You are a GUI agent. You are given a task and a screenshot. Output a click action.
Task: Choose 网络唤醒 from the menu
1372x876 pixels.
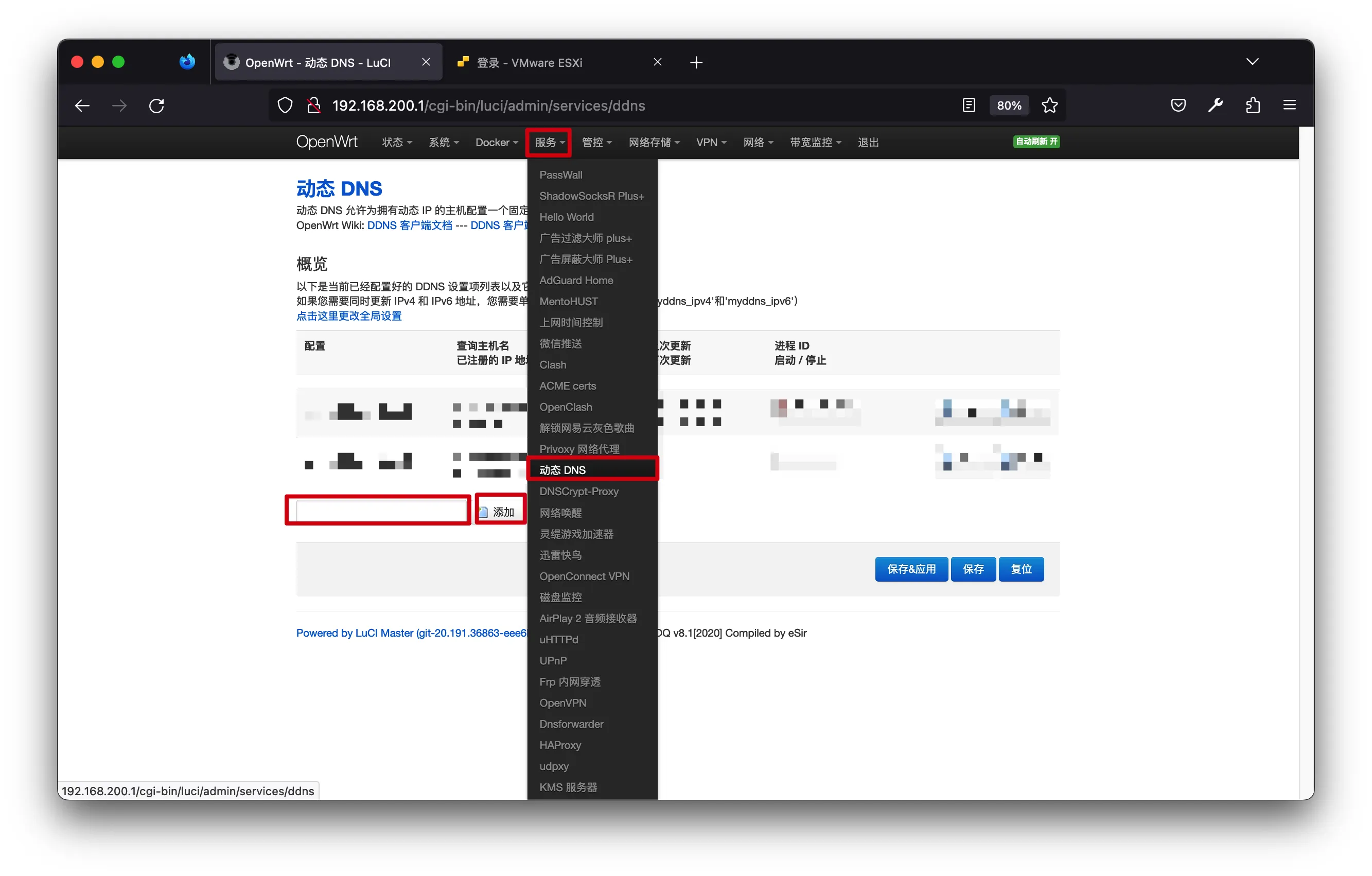pos(592,513)
